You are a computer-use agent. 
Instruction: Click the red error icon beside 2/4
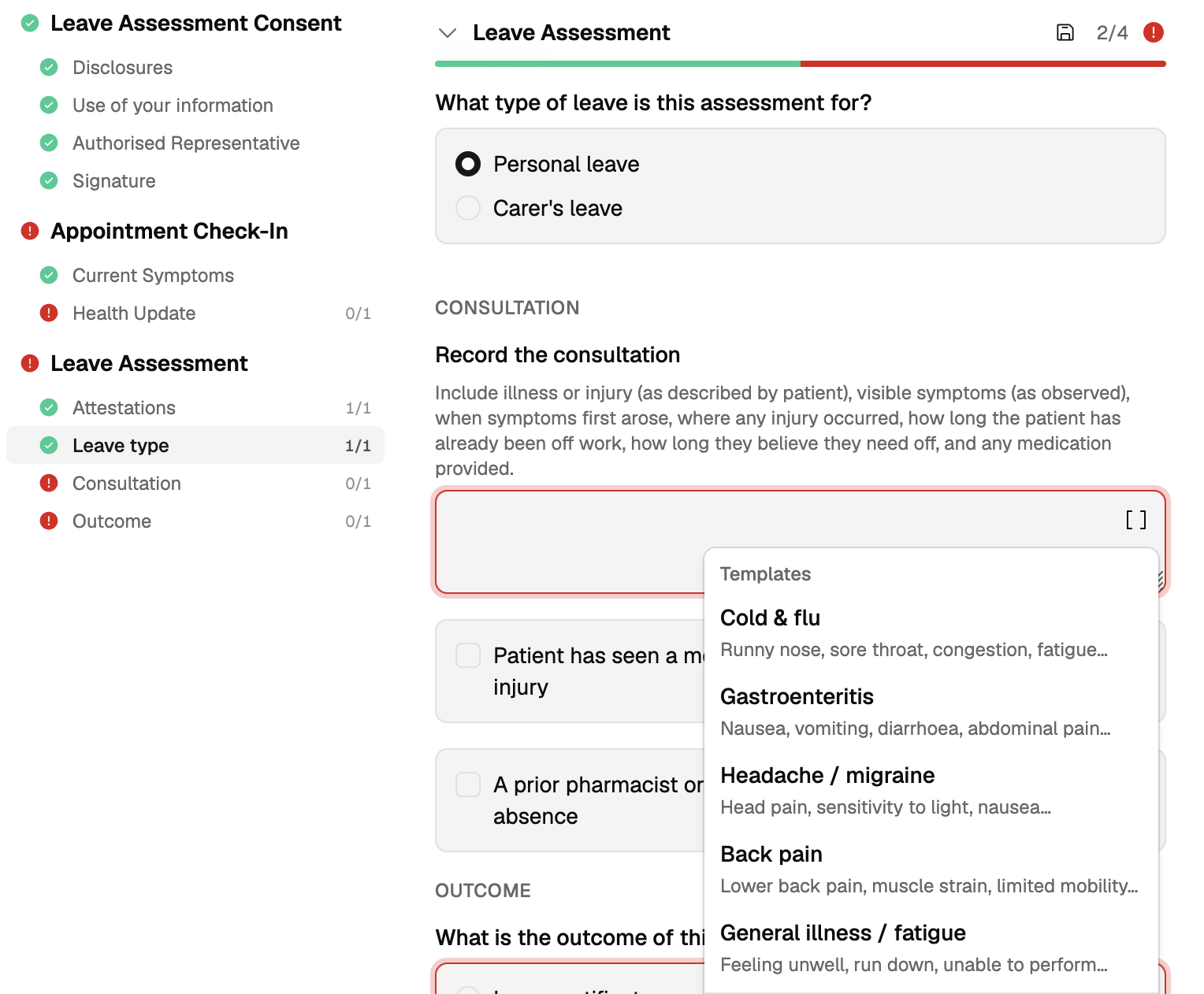coord(1154,32)
